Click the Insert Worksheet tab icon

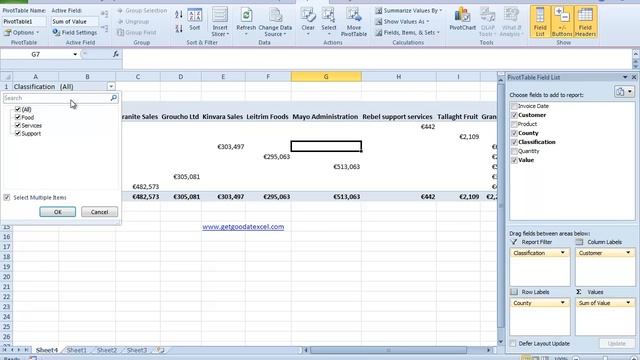tap(161, 350)
